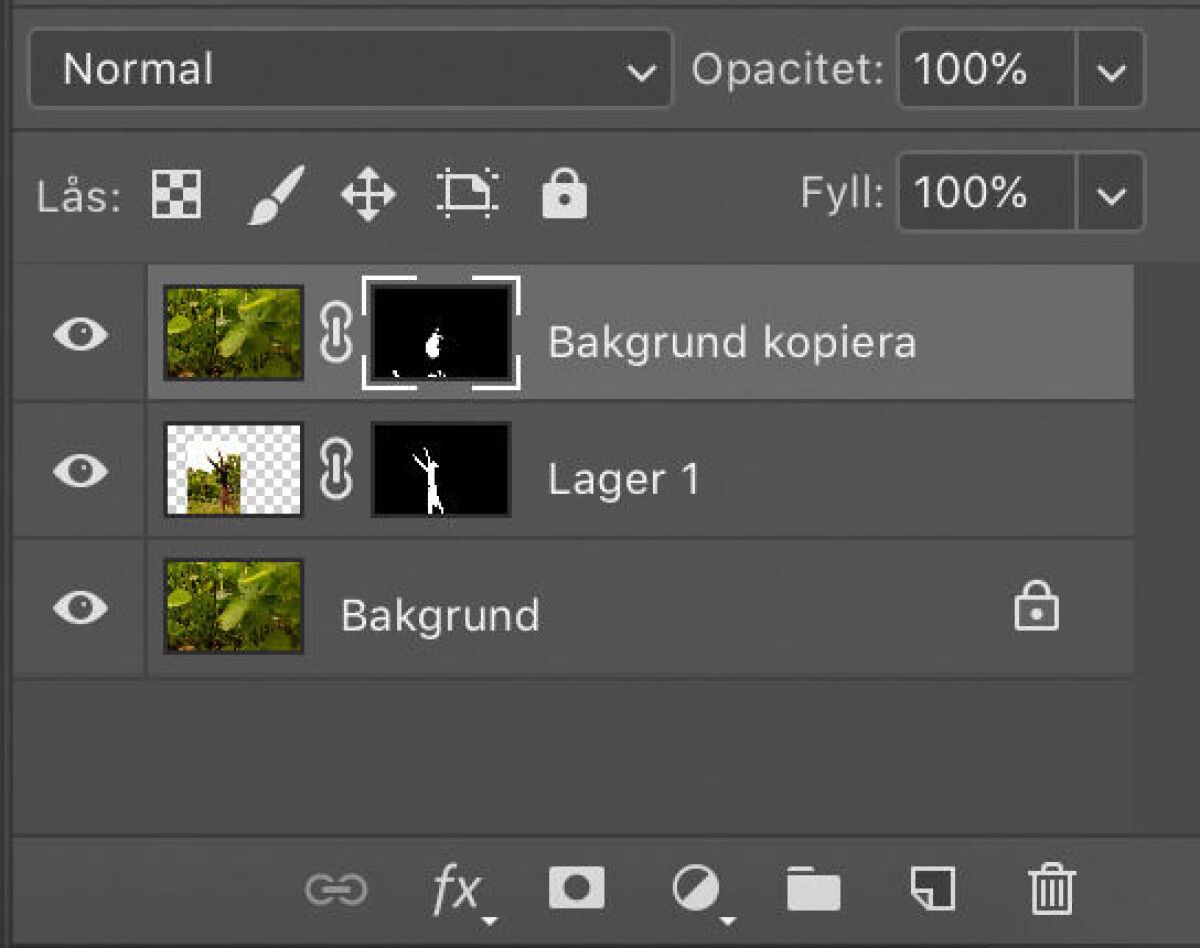Select the Bakgrund kopiera layer mask thumbnail

click(441, 333)
